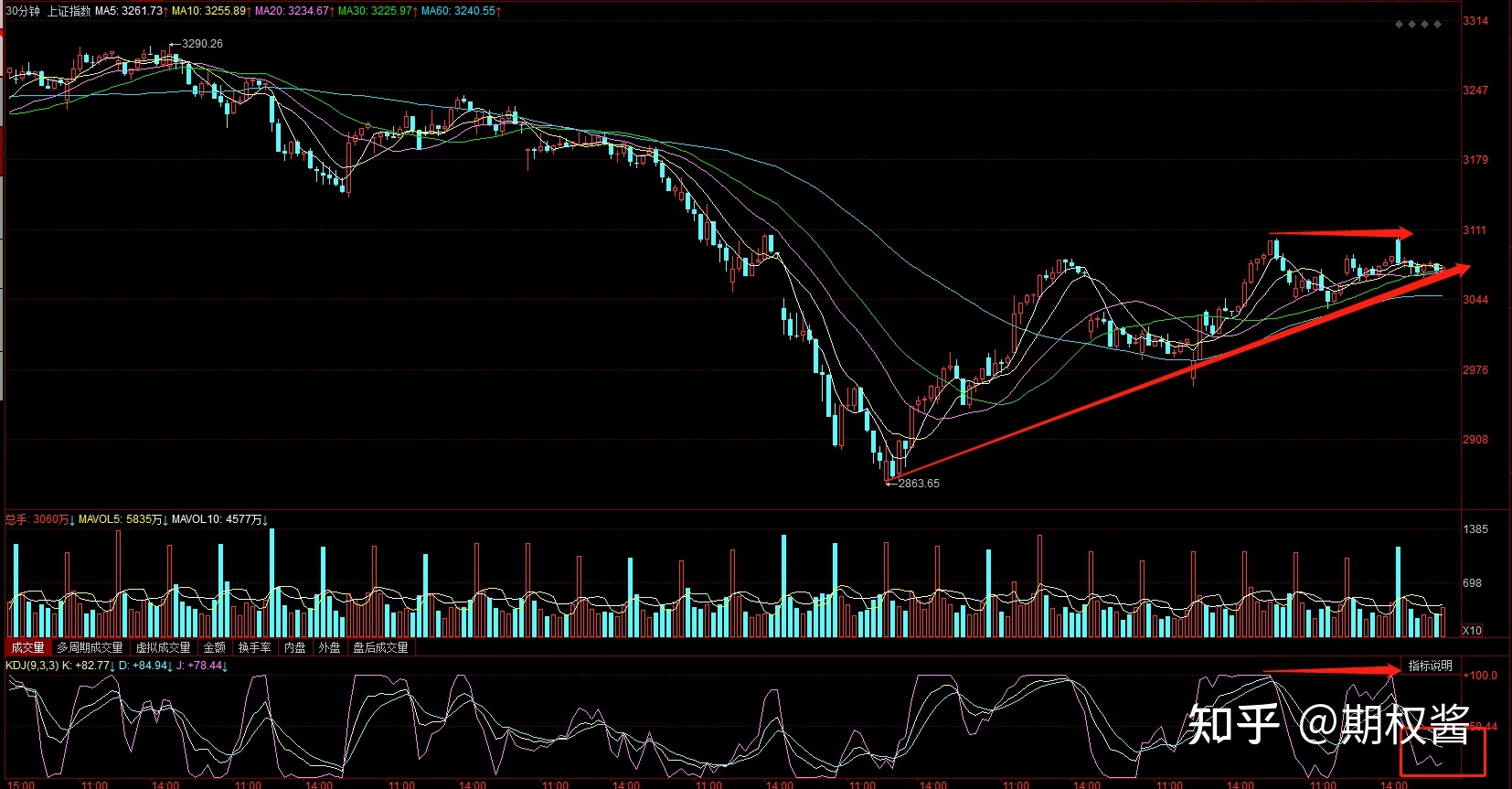Open the 虚拟成交量 tab
Viewport: 1512px width, 789px height.
pos(164,647)
